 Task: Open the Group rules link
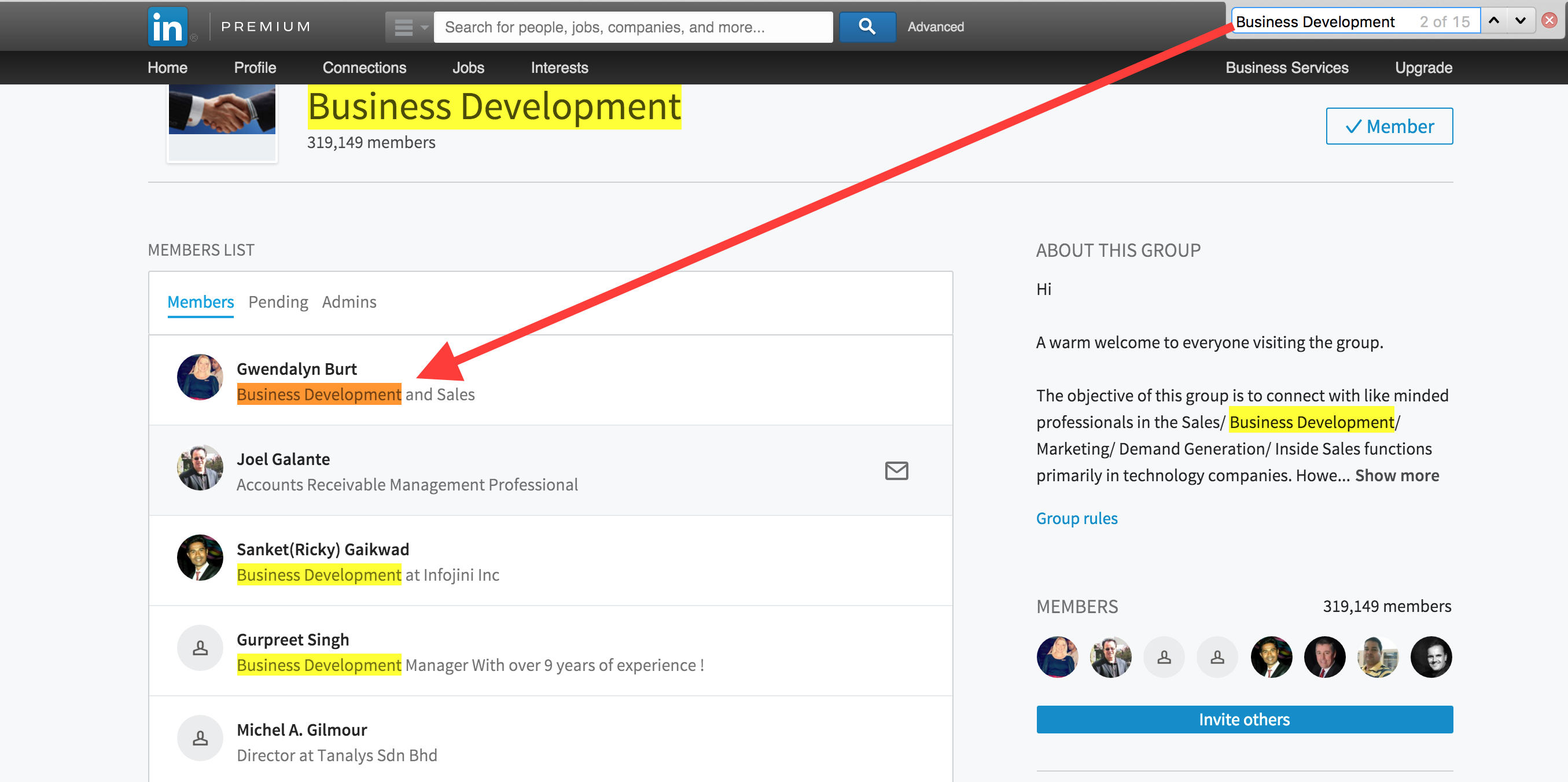1077,518
